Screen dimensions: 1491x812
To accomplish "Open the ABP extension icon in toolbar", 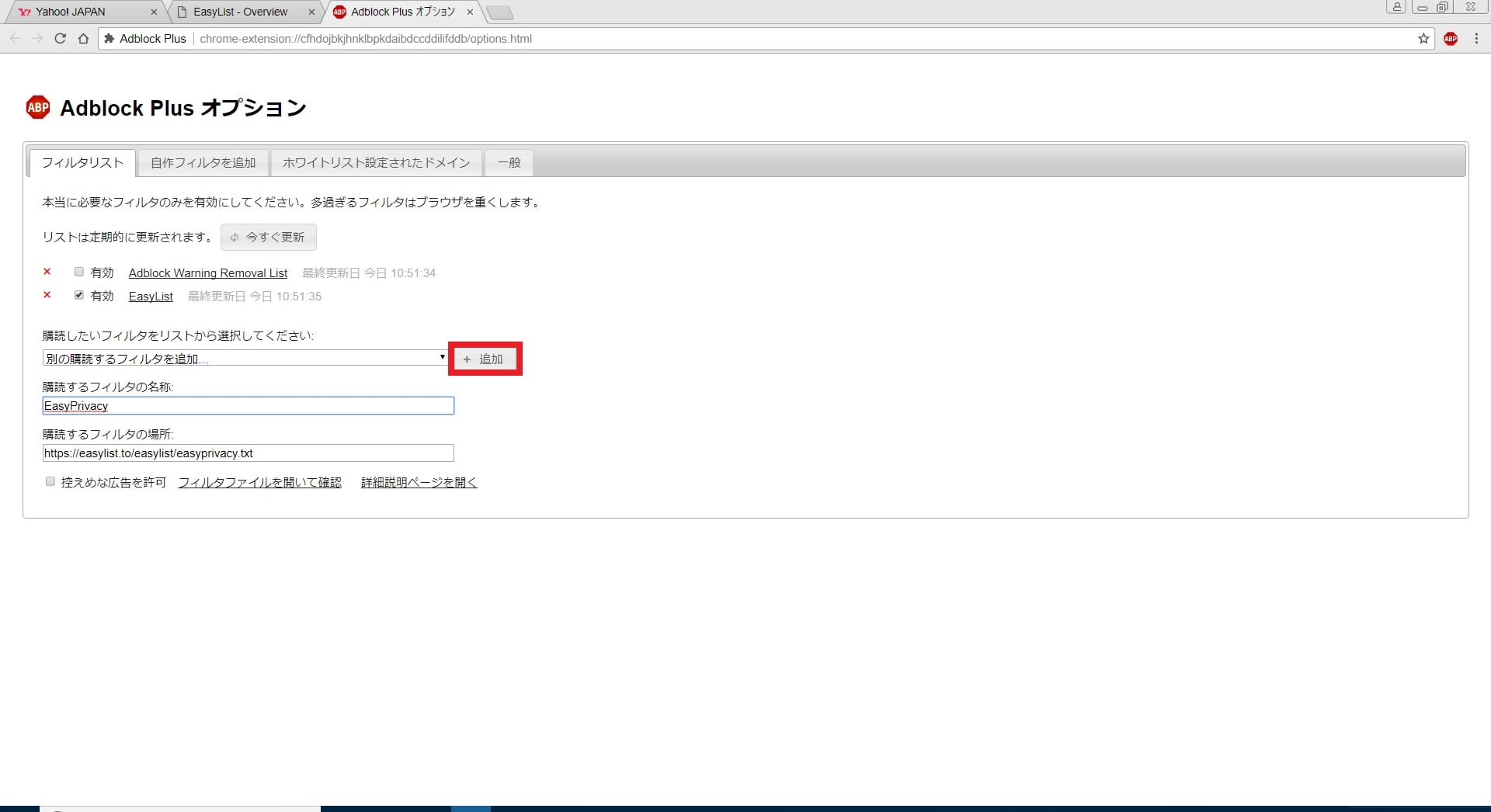I will (1451, 39).
